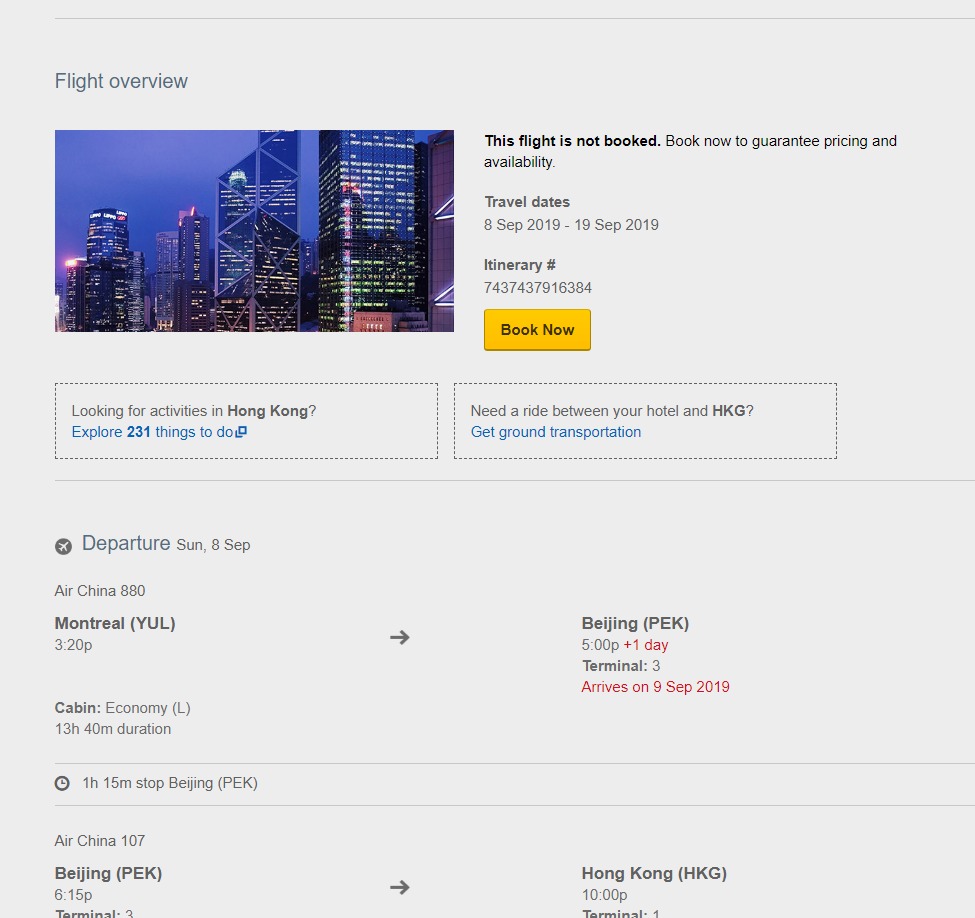
Task: Click the Hong Kong (HKG) arrival airport text
Action: pyautogui.click(x=654, y=873)
